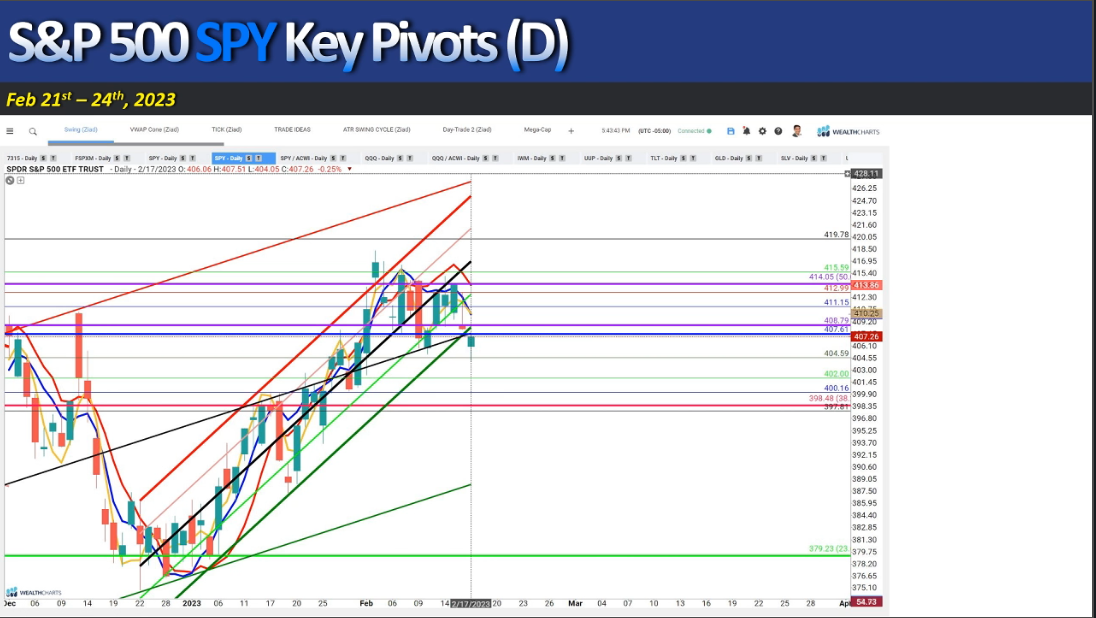This screenshot has width=1096, height=618.
Task: Click the 410.25 tan price axis label
Action: pyautogui.click(x=866, y=313)
